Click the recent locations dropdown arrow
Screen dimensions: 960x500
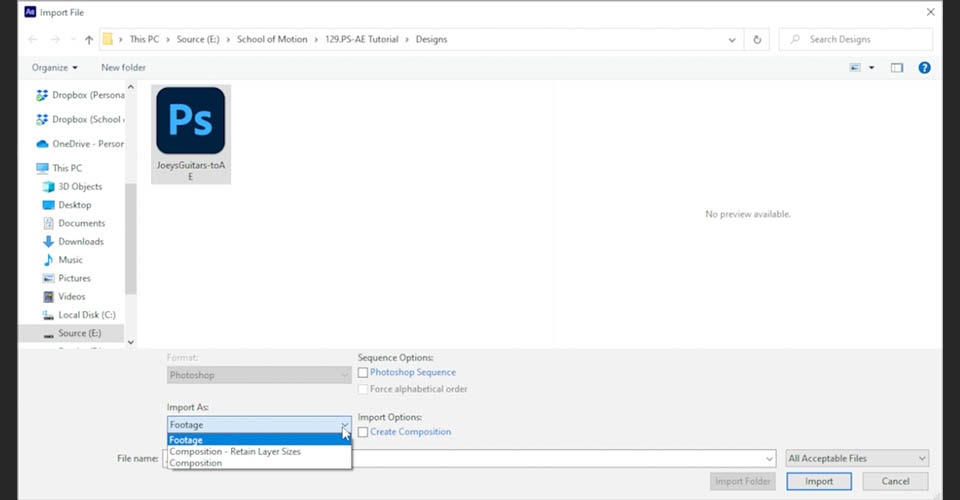click(73, 39)
